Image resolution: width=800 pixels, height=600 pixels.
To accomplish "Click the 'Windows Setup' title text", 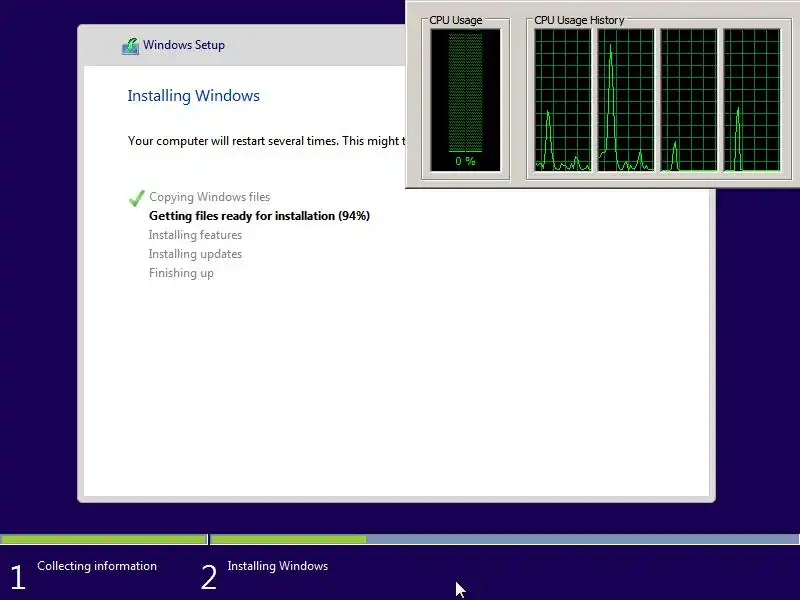I will tap(184, 45).
